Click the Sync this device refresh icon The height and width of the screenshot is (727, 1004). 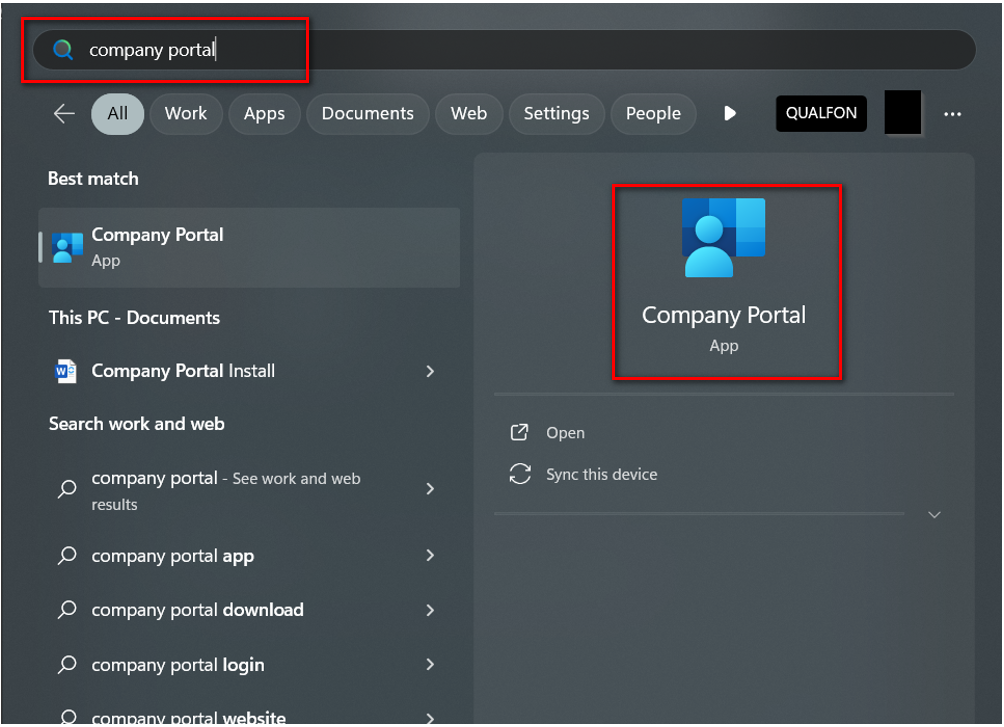click(x=520, y=474)
